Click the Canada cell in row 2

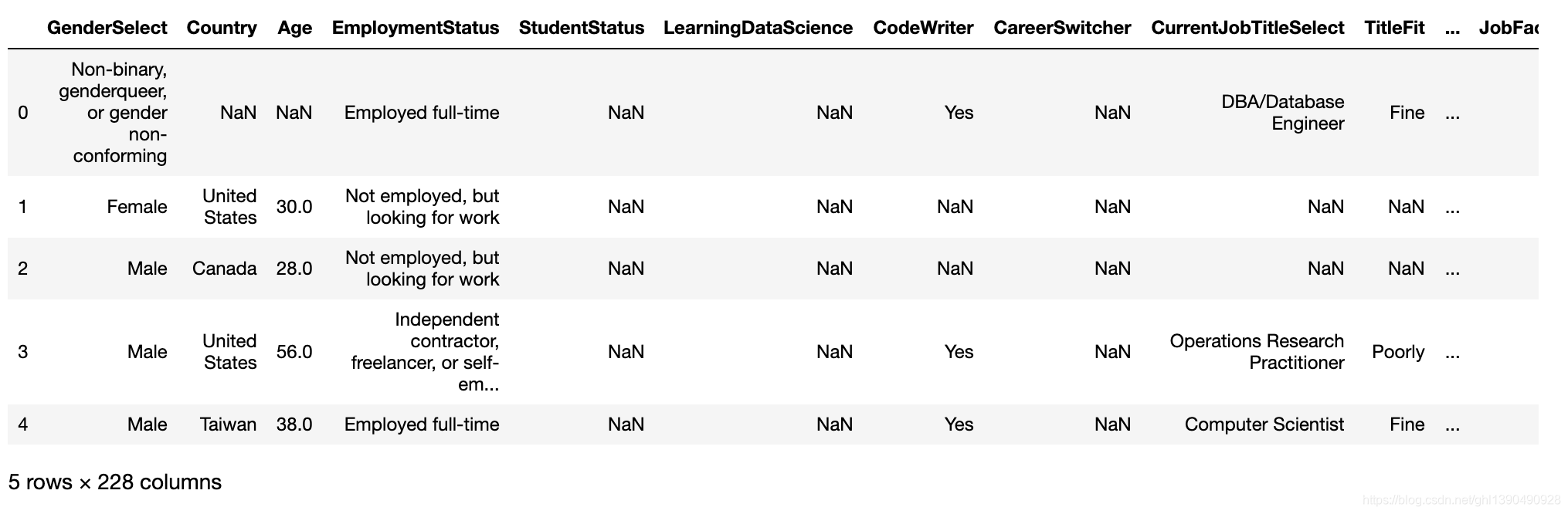point(225,269)
